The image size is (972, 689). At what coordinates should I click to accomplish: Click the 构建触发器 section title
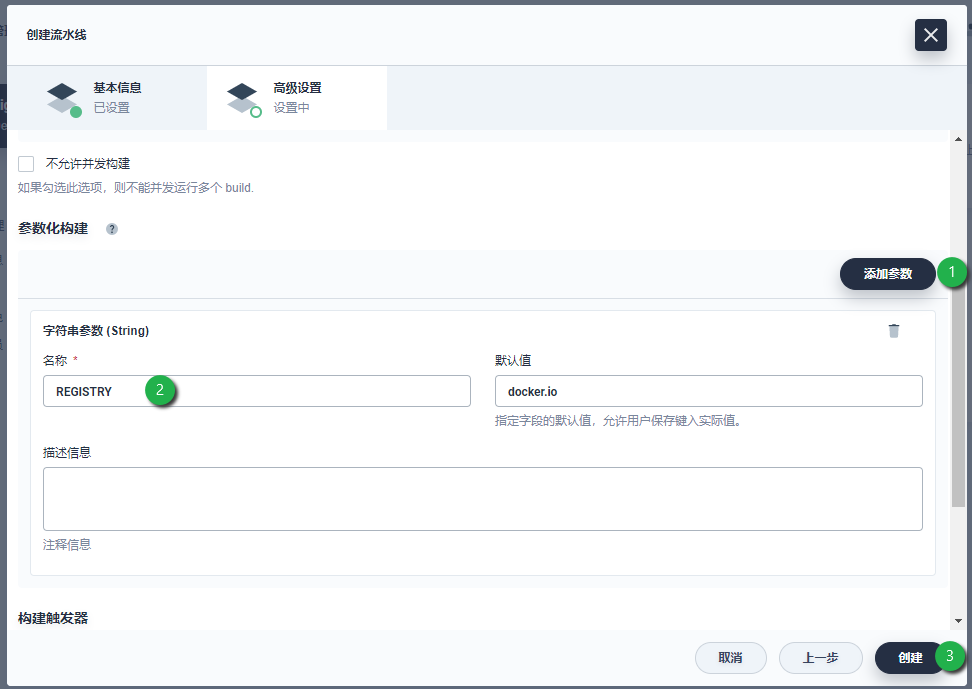pyautogui.click(x=53, y=618)
